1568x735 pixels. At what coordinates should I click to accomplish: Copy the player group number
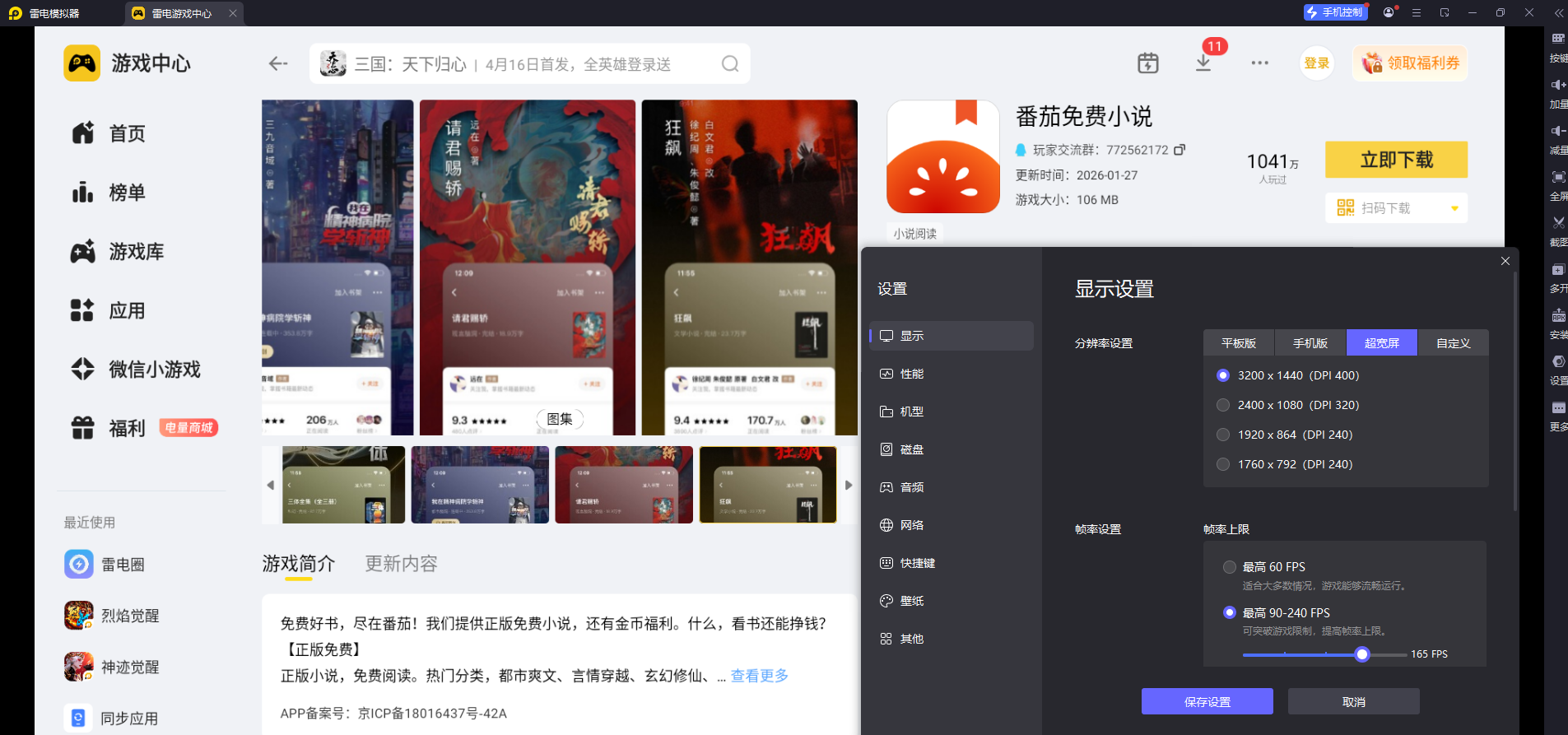tap(1179, 150)
